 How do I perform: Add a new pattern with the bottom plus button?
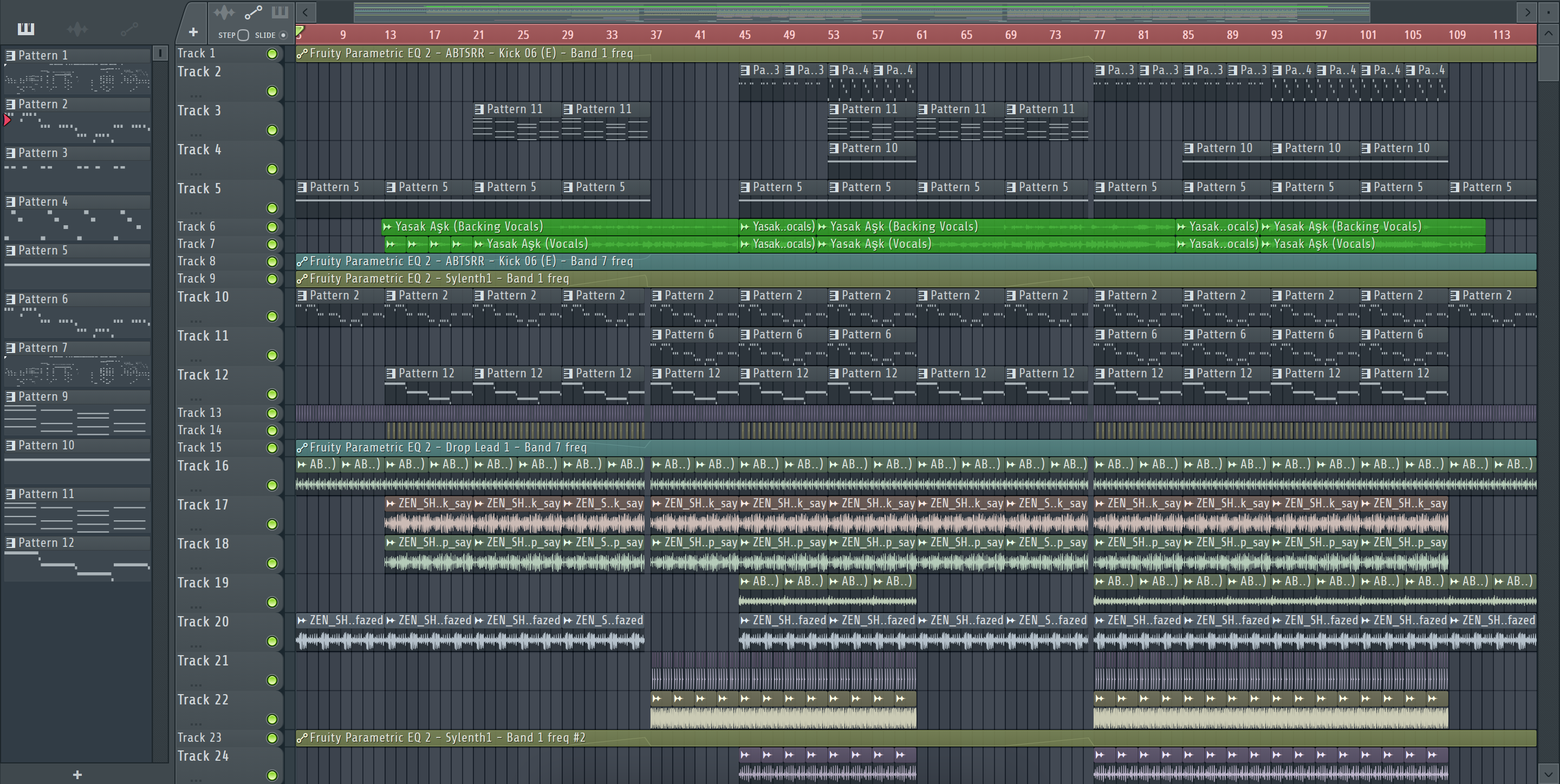point(77,774)
